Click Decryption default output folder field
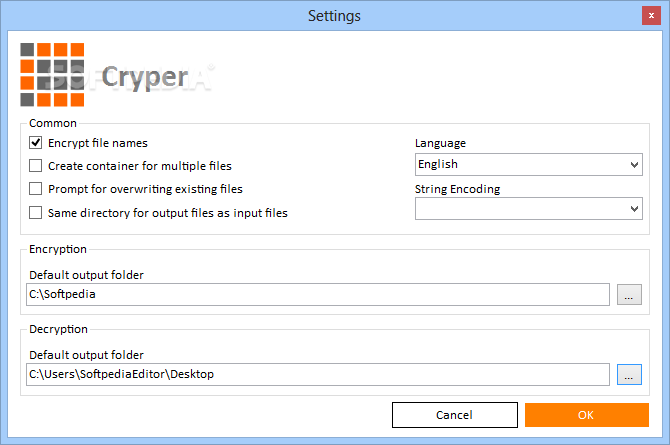 coord(318,374)
